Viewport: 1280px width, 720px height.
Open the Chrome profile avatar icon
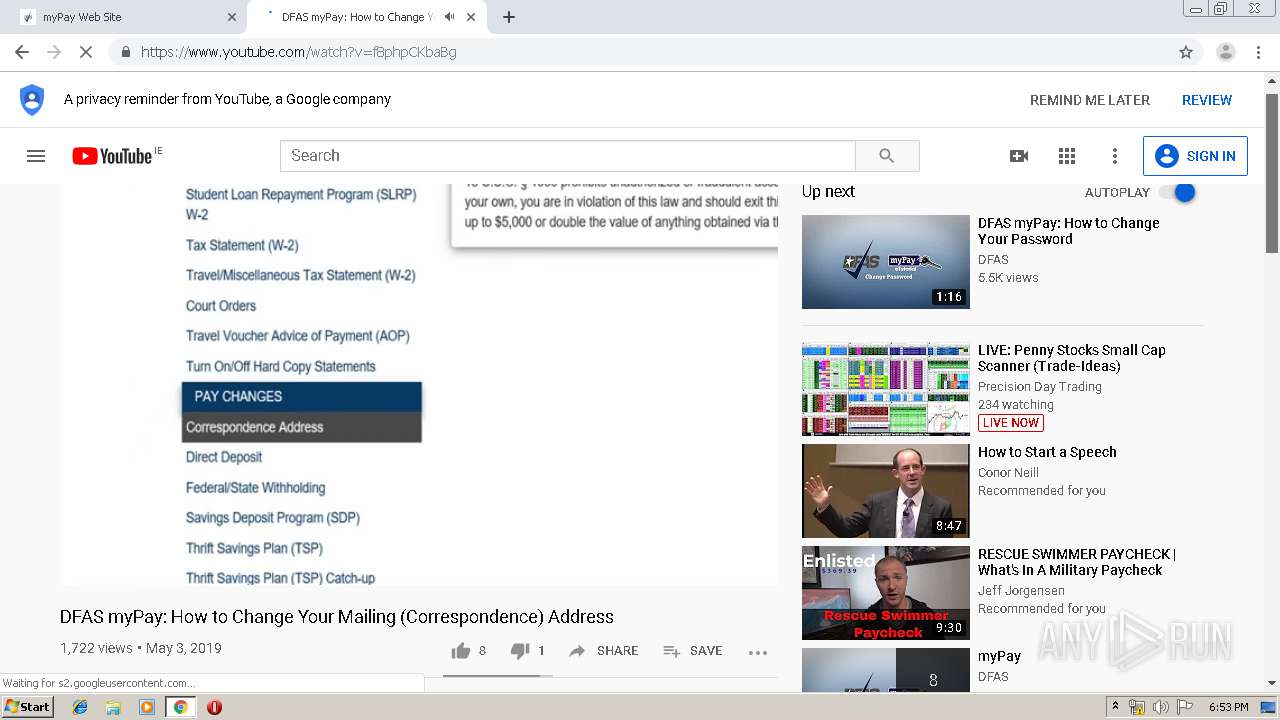tap(1225, 52)
